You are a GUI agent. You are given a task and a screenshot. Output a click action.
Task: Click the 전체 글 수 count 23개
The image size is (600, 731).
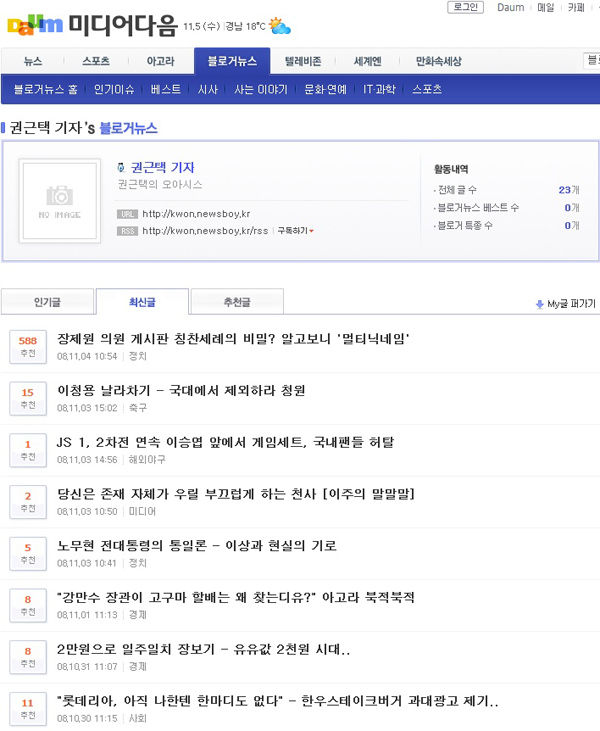click(x=569, y=190)
